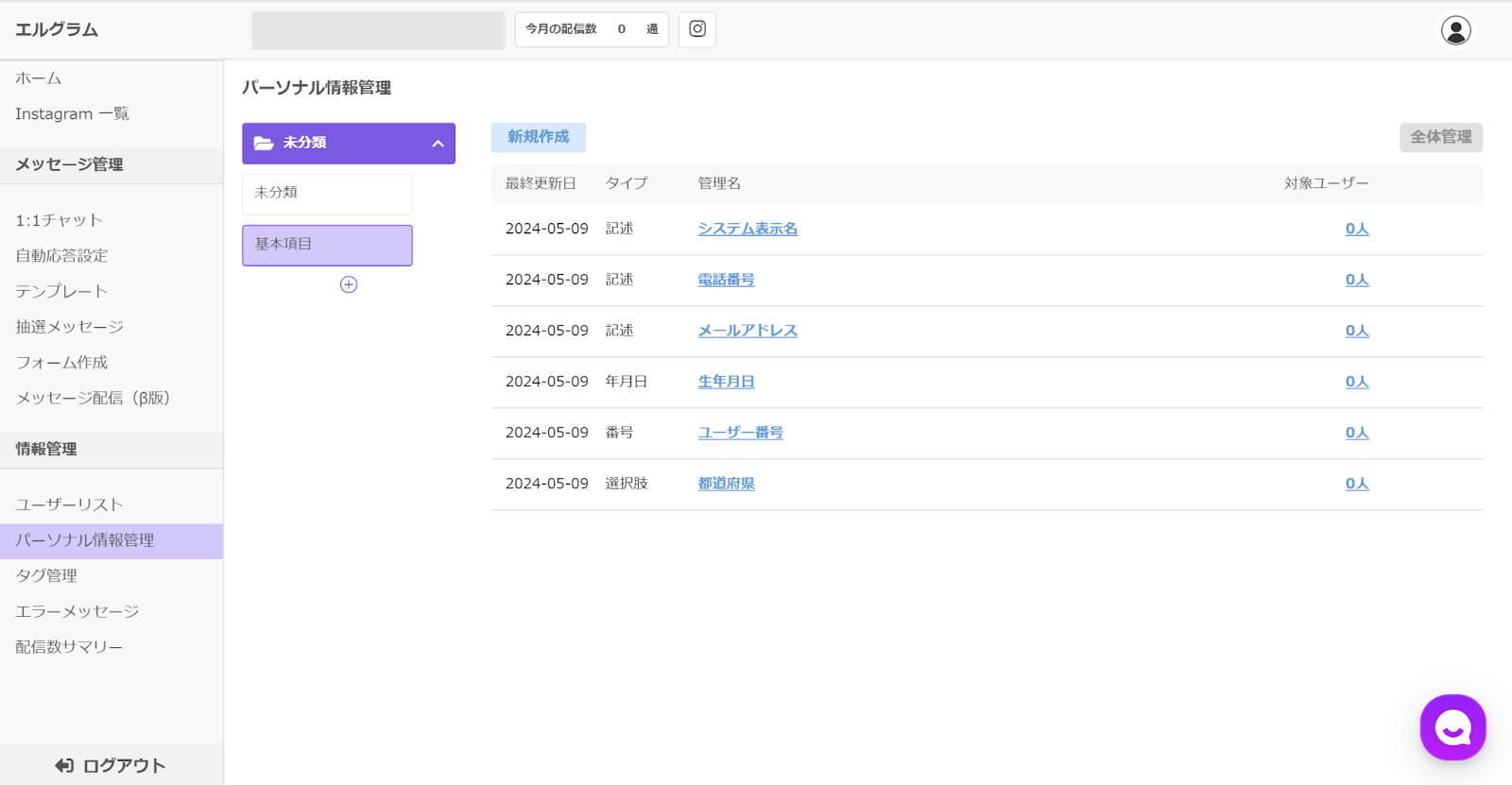Click the 番号 type cell
Screen dimensions: 1512x785
point(619,433)
